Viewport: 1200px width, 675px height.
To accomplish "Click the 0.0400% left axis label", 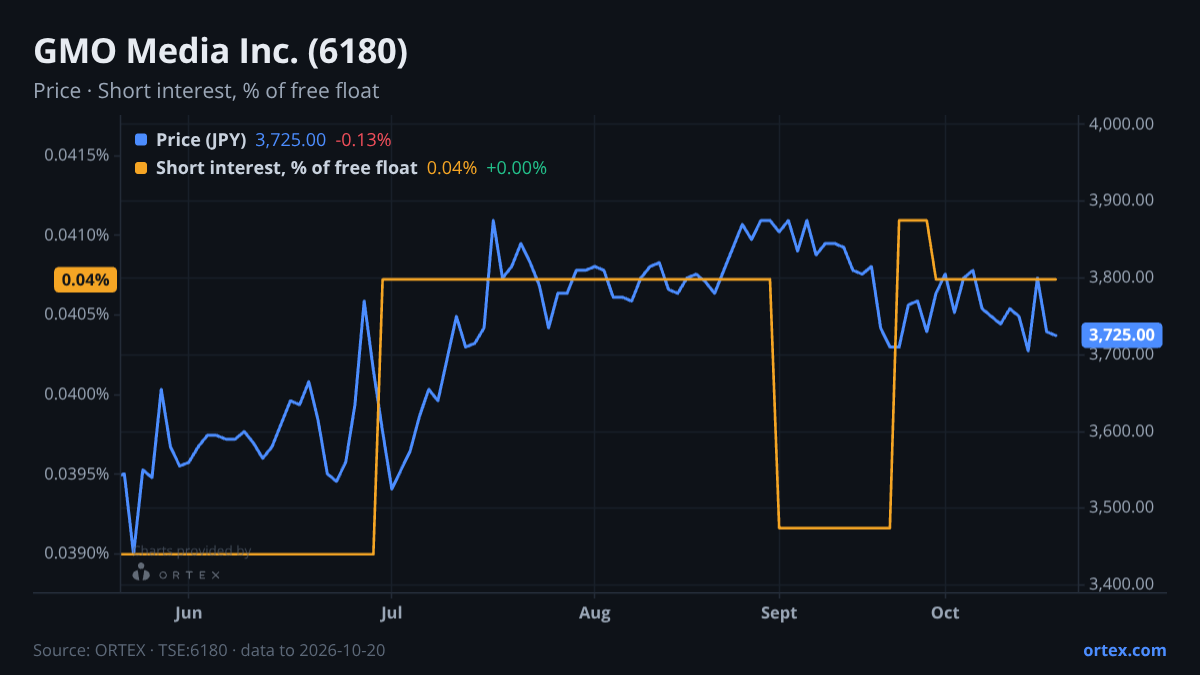I will pyautogui.click(x=77, y=394).
